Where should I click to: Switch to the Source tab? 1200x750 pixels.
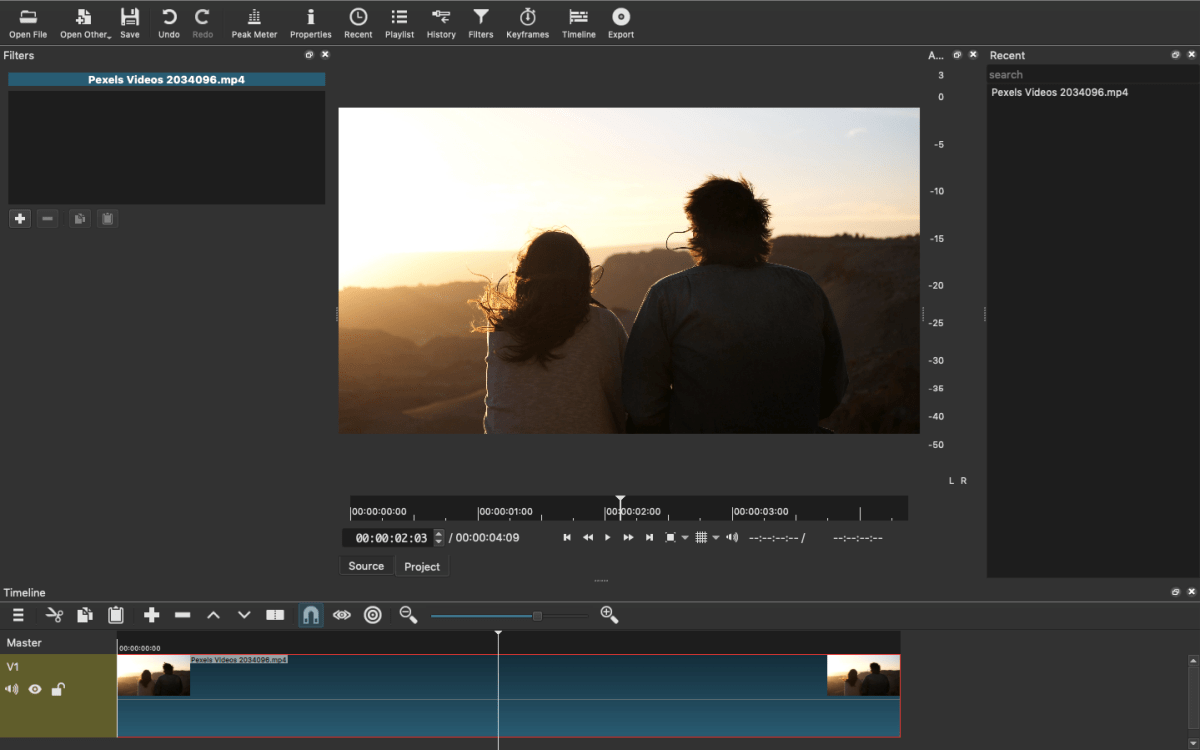pyautogui.click(x=365, y=566)
